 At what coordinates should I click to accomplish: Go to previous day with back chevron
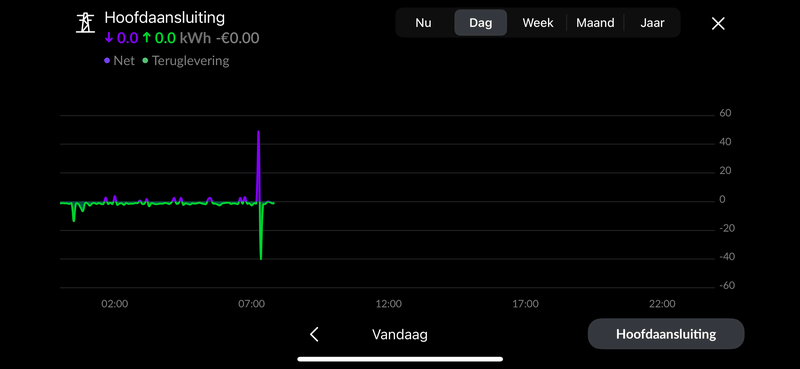(x=314, y=335)
